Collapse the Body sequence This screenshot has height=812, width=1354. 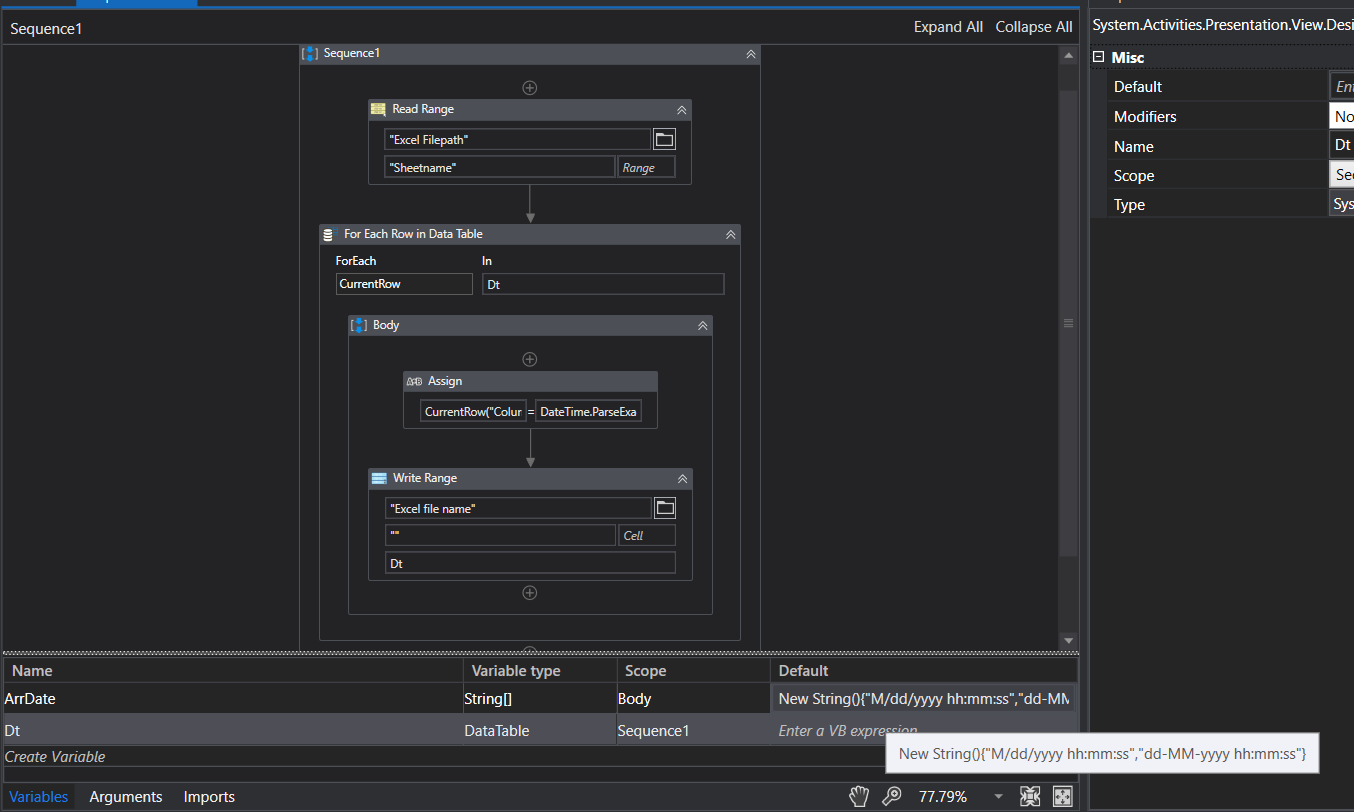[702, 324]
